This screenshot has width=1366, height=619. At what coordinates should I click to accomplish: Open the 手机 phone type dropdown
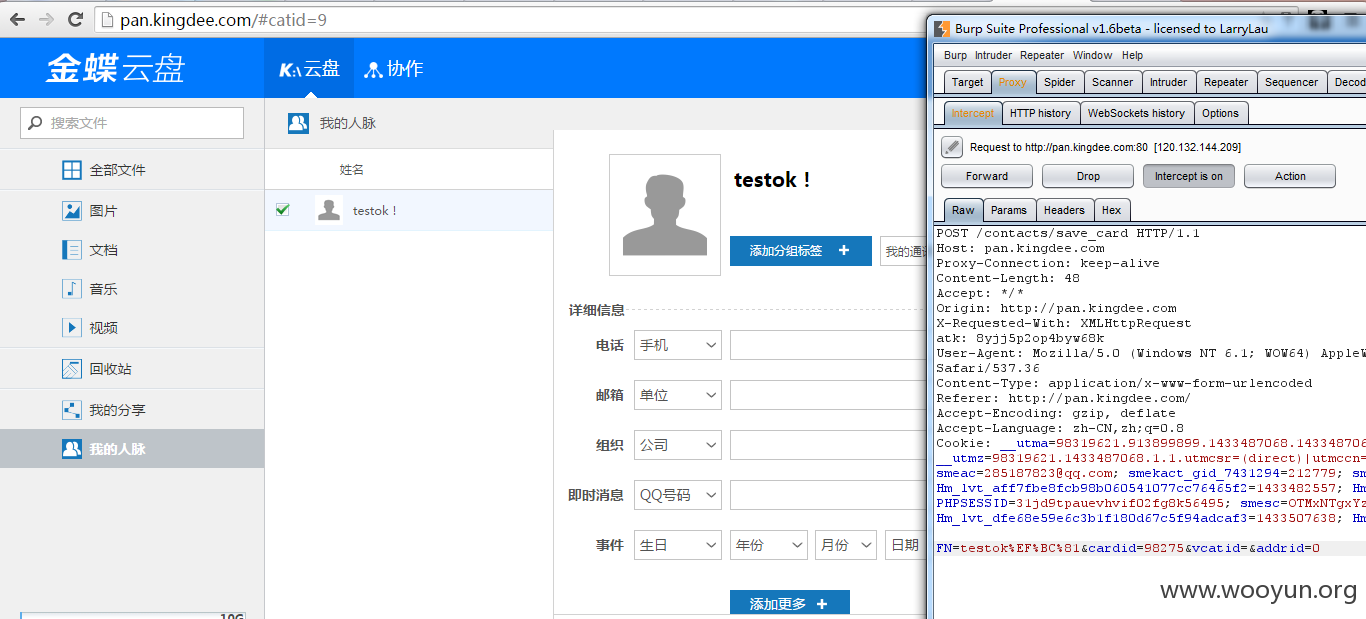[x=678, y=345]
